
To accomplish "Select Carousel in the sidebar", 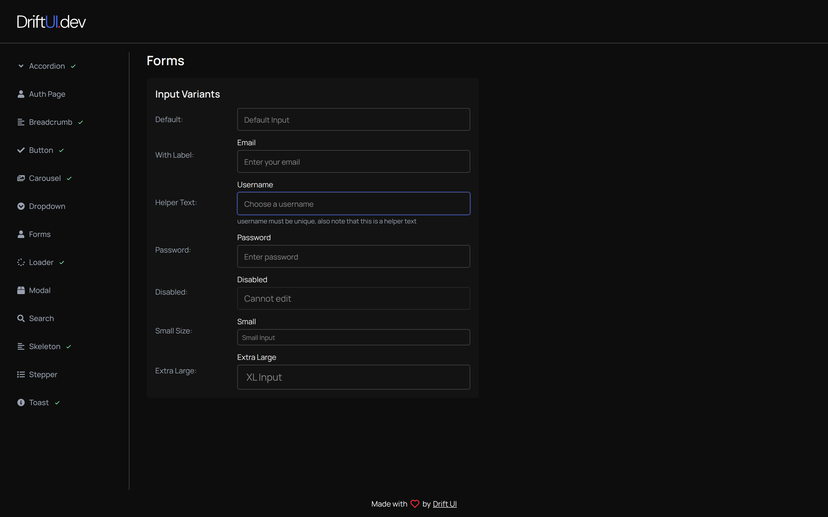I will coord(45,178).
